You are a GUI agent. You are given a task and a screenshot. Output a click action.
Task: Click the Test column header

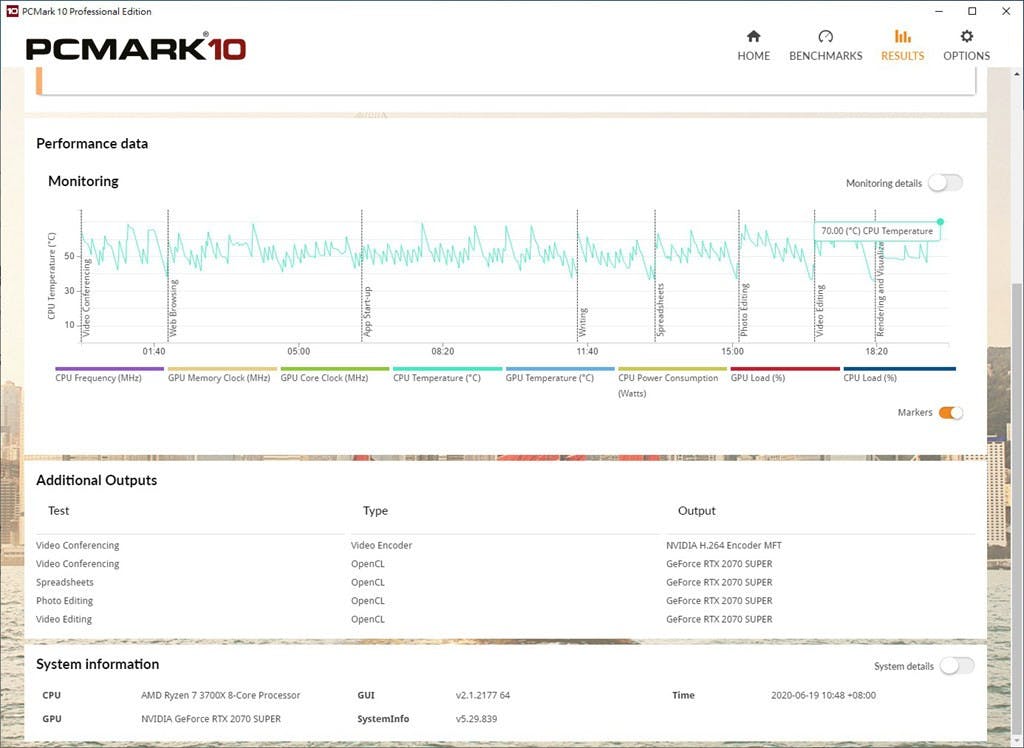pos(58,511)
